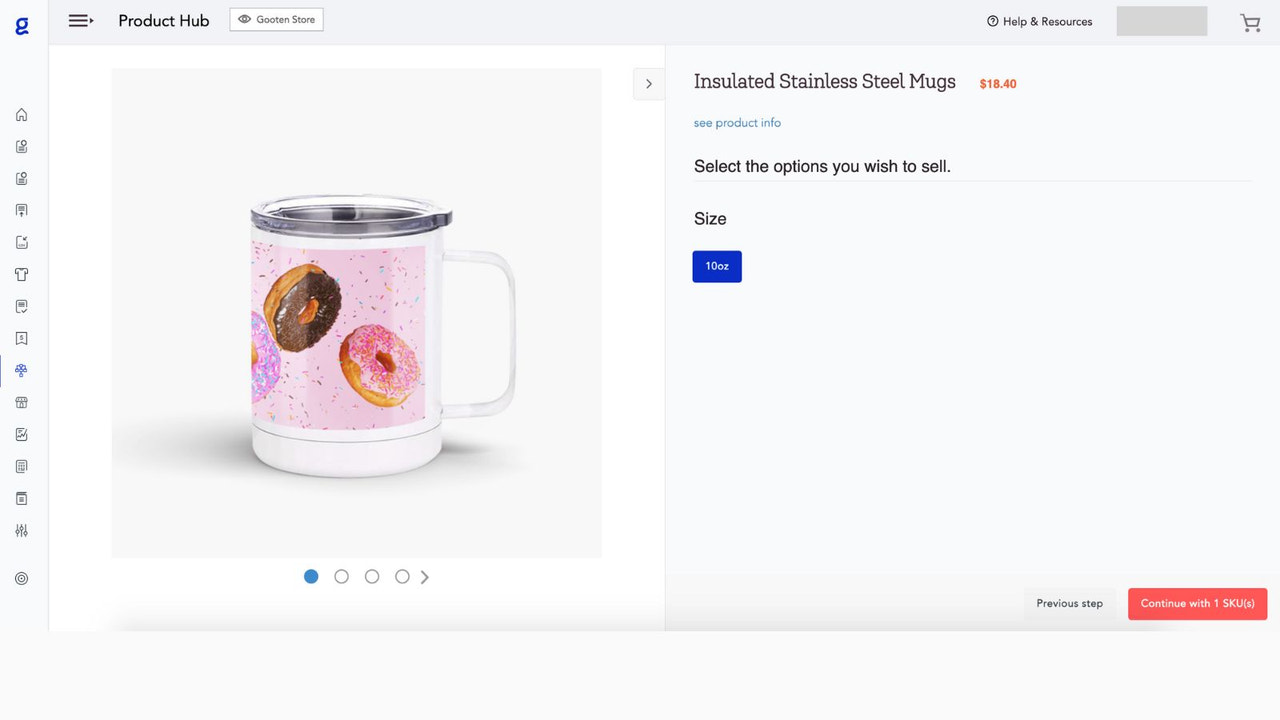Open the 'see product info' link
1280x720 pixels.
click(x=737, y=122)
